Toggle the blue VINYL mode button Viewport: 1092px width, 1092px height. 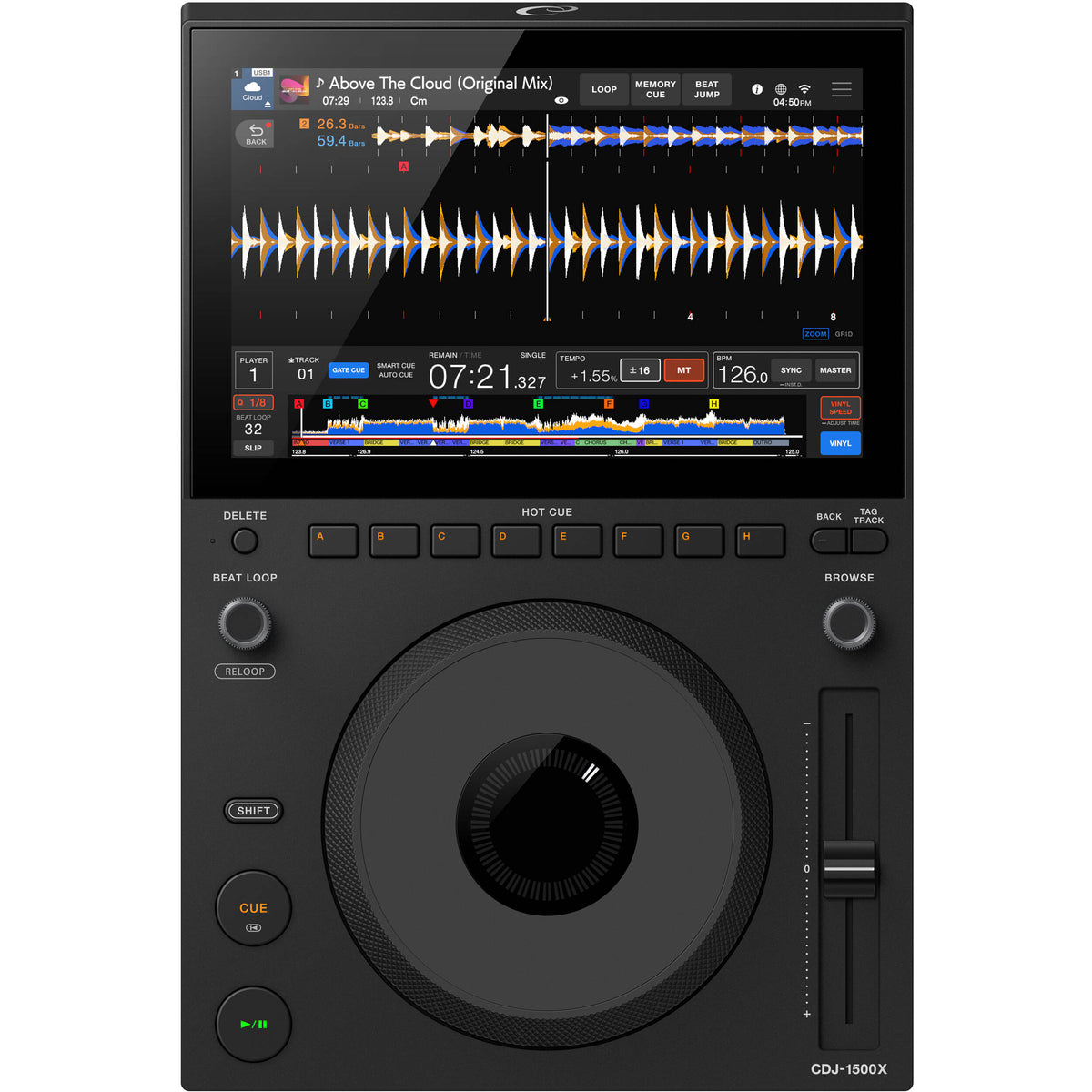click(840, 443)
